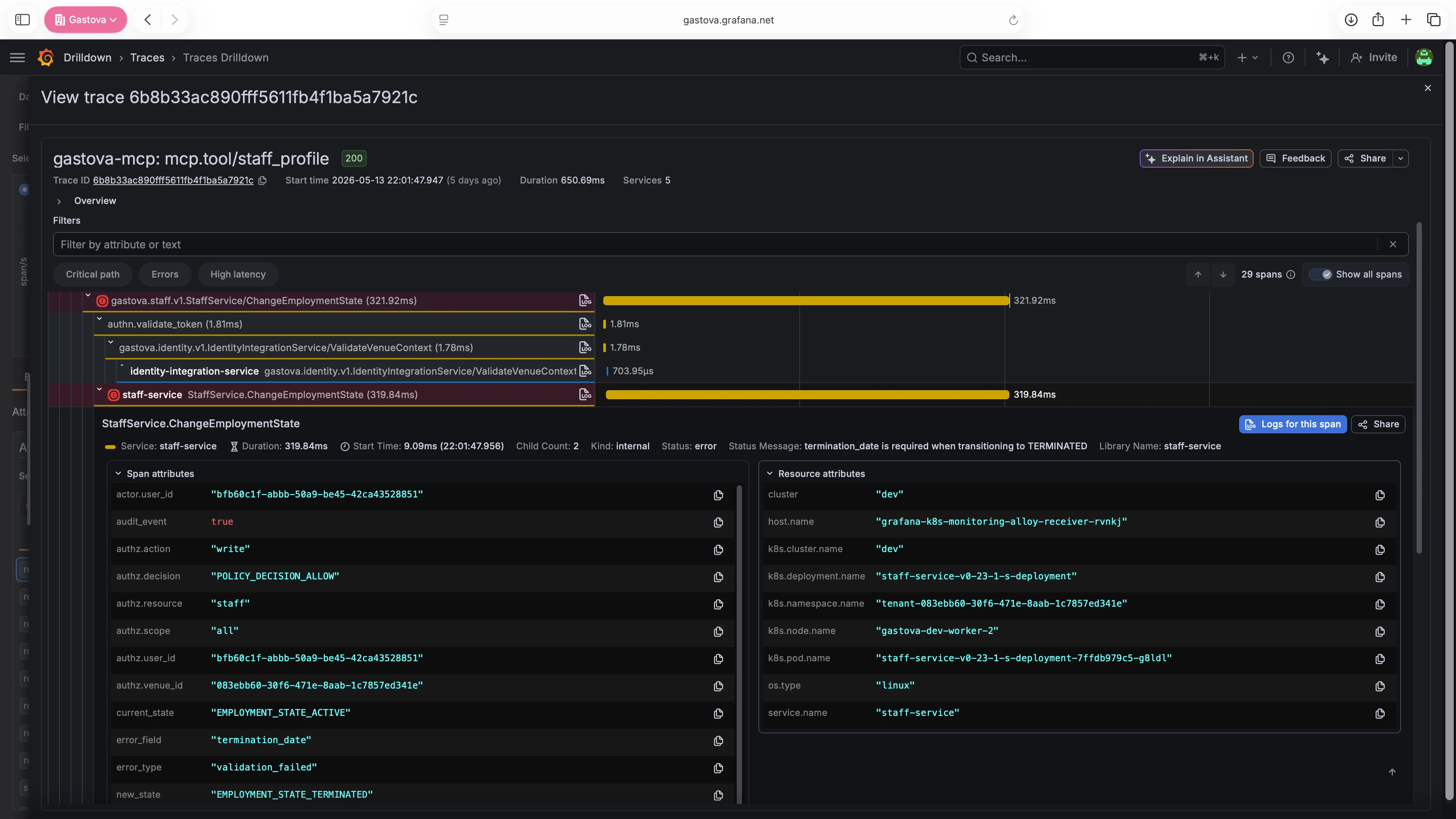Open the Share dropdown arrow in trace header
The width and height of the screenshot is (1456, 819).
[1401, 158]
